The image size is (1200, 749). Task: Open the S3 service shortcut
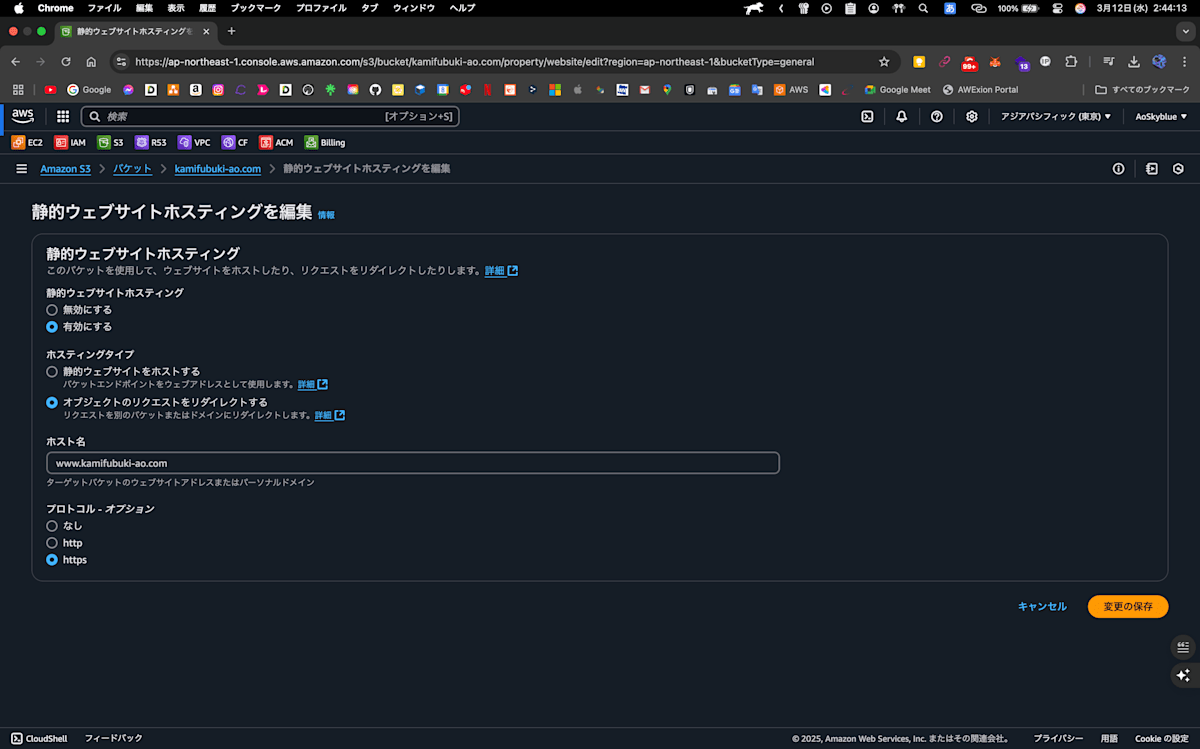[x=111, y=142]
